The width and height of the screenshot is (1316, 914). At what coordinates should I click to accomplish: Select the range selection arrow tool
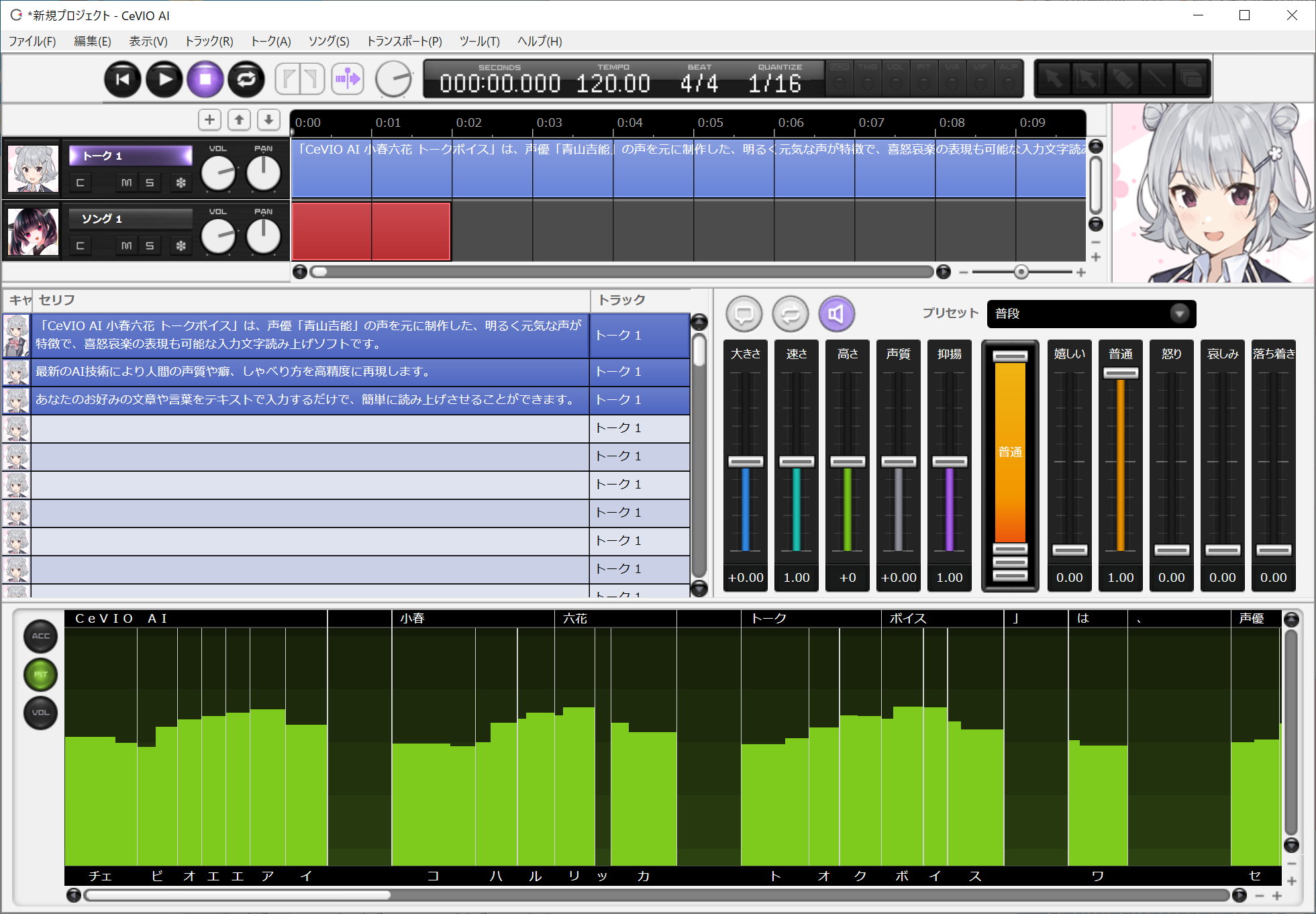1088,79
